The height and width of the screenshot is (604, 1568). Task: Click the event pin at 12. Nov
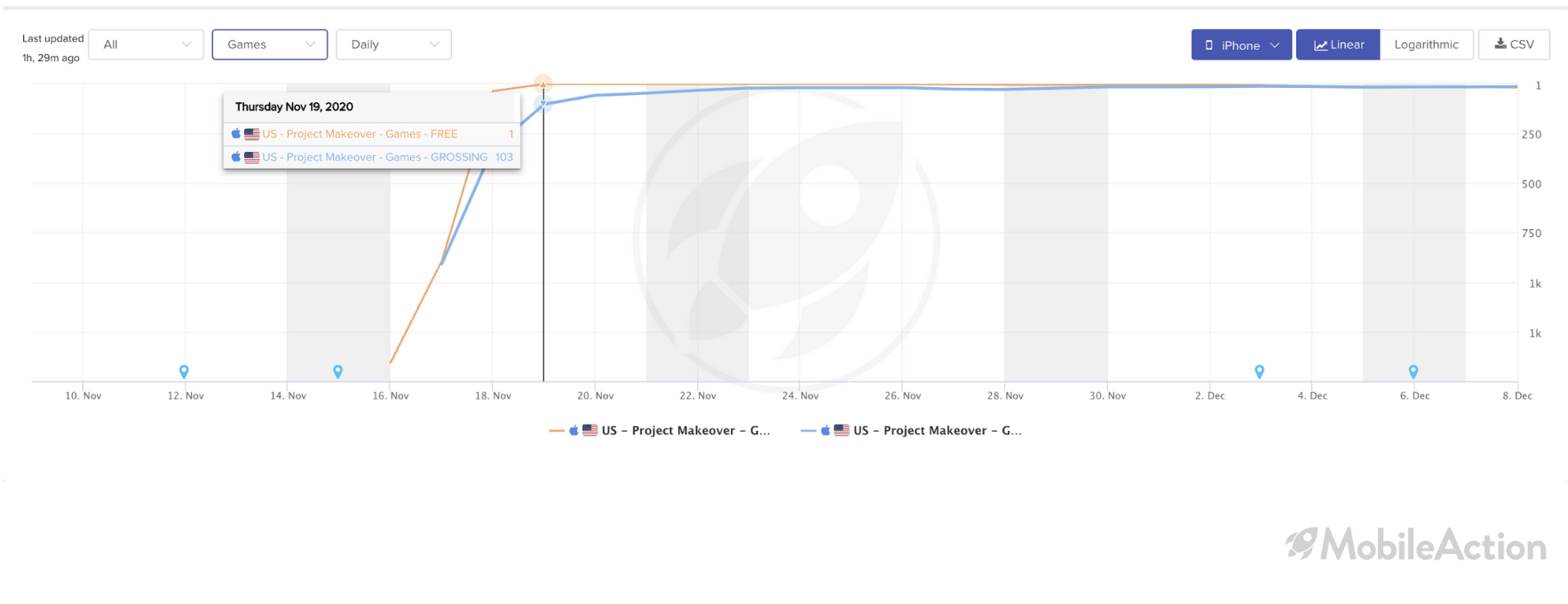pyautogui.click(x=184, y=371)
